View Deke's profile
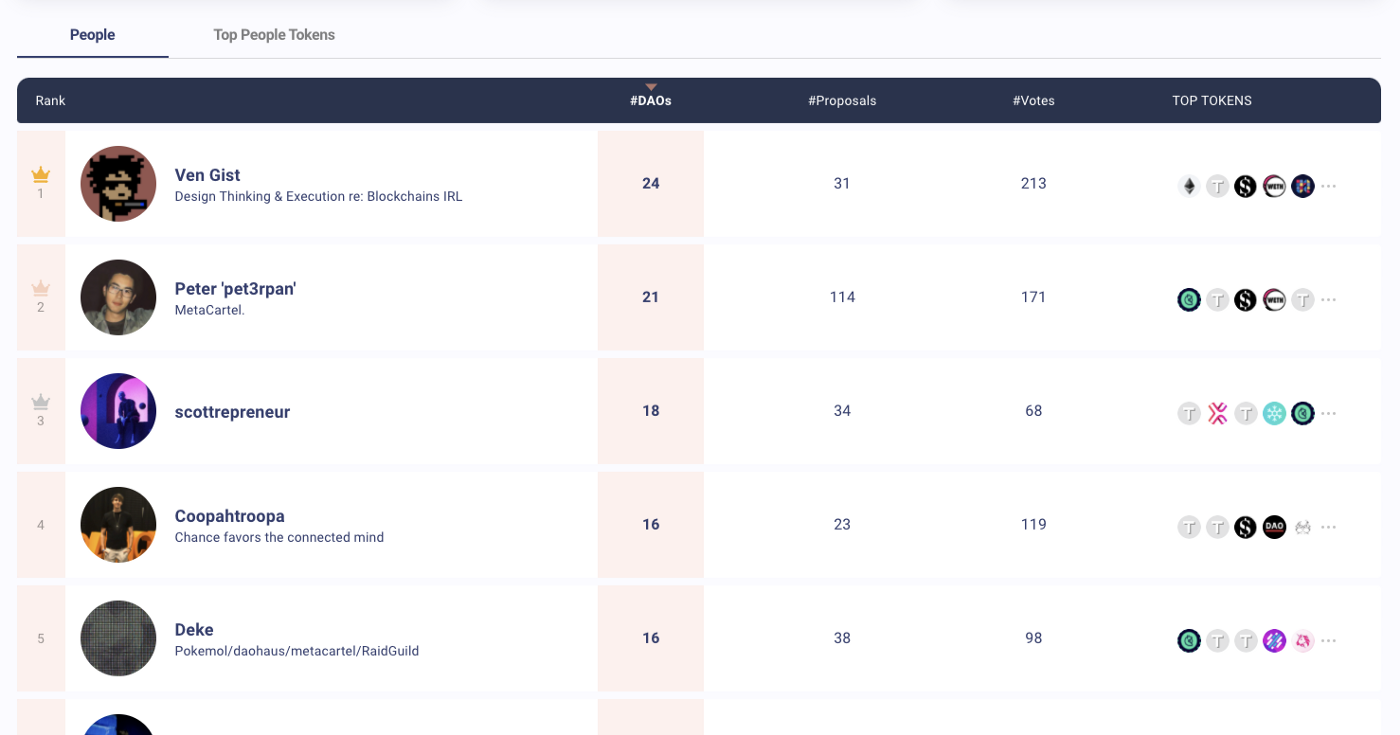Viewport: 1400px width, 735px height. [x=194, y=630]
